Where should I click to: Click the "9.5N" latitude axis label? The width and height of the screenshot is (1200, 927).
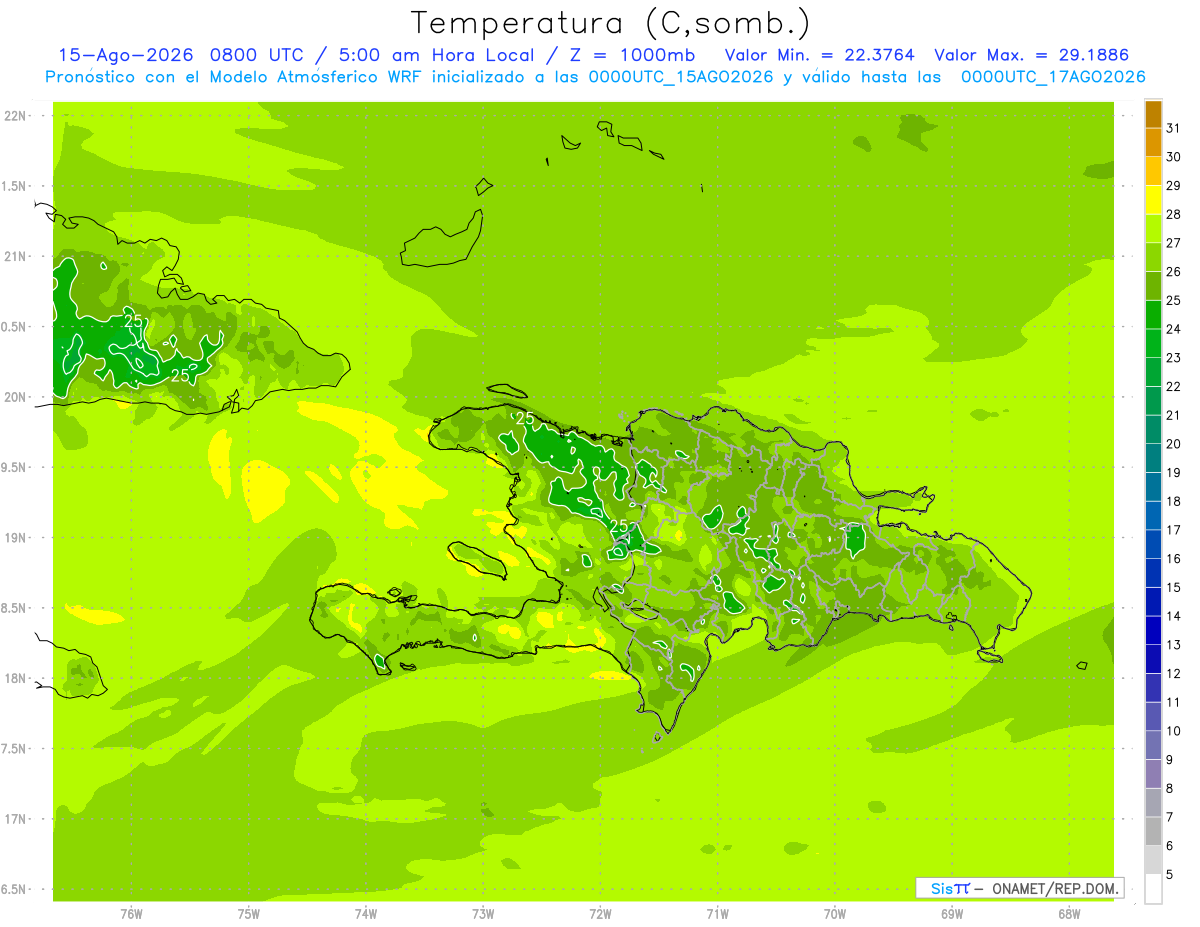pyautogui.click(x=13, y=467)
